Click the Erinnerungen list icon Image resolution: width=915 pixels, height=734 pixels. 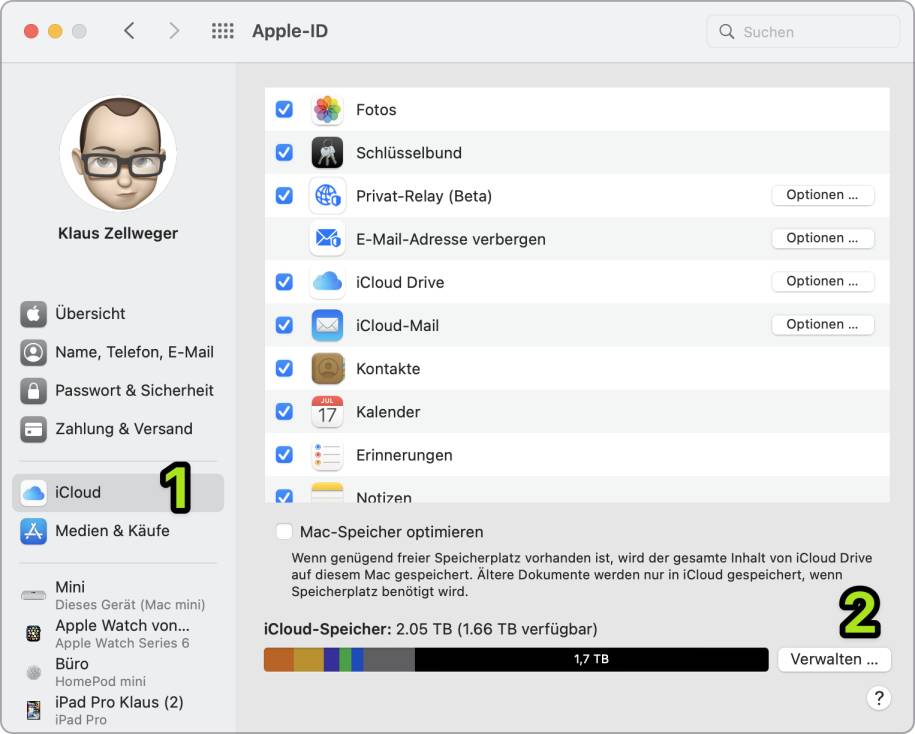(x=327, y=455)
